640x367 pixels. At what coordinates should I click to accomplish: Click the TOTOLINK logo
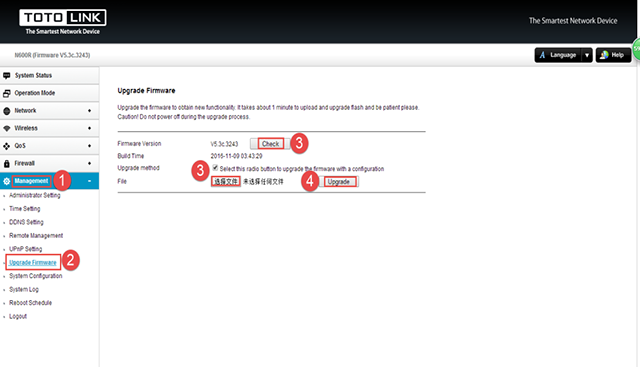pos(62,22)
